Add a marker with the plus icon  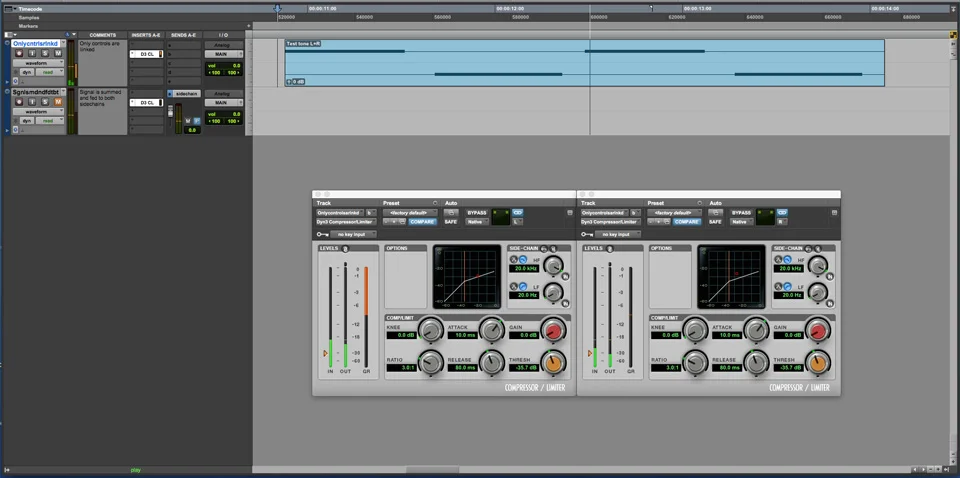pyautogui.click(x=249, y=26)
